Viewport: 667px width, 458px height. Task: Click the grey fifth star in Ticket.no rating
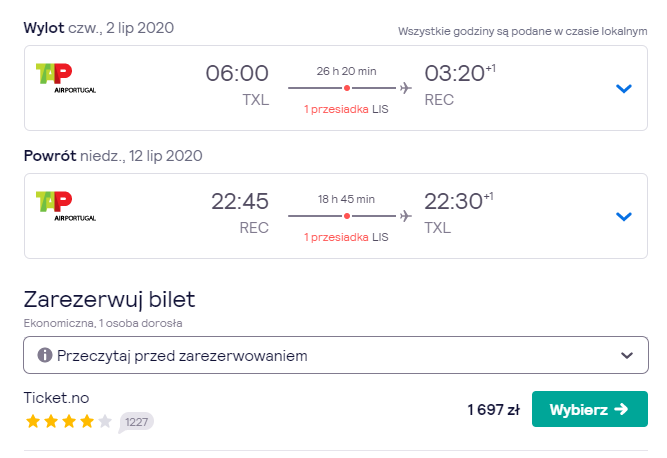click(x=105, y=421)
